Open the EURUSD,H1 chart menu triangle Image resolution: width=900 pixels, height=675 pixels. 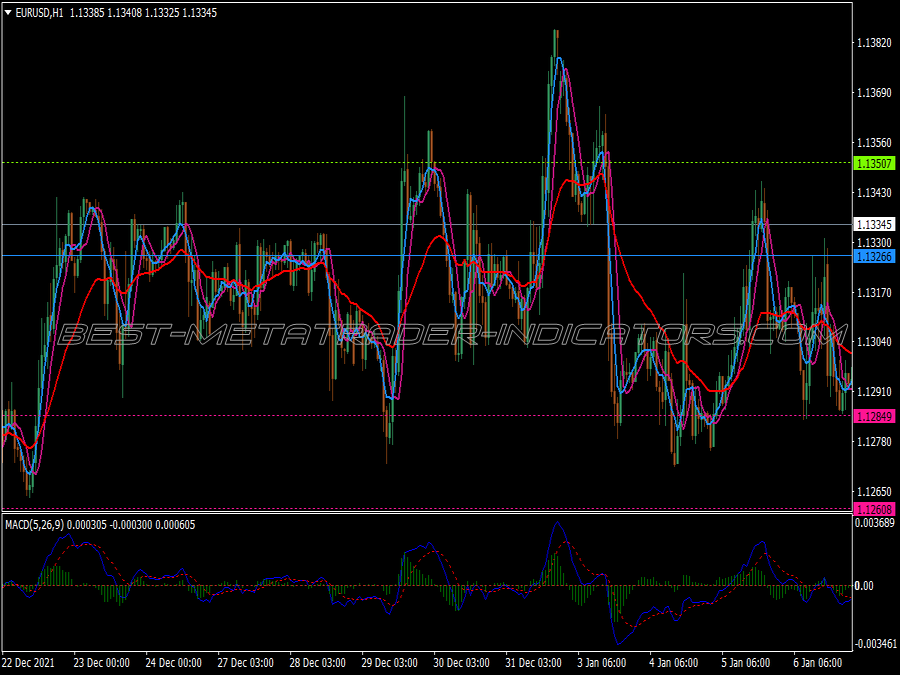(8, 13)
